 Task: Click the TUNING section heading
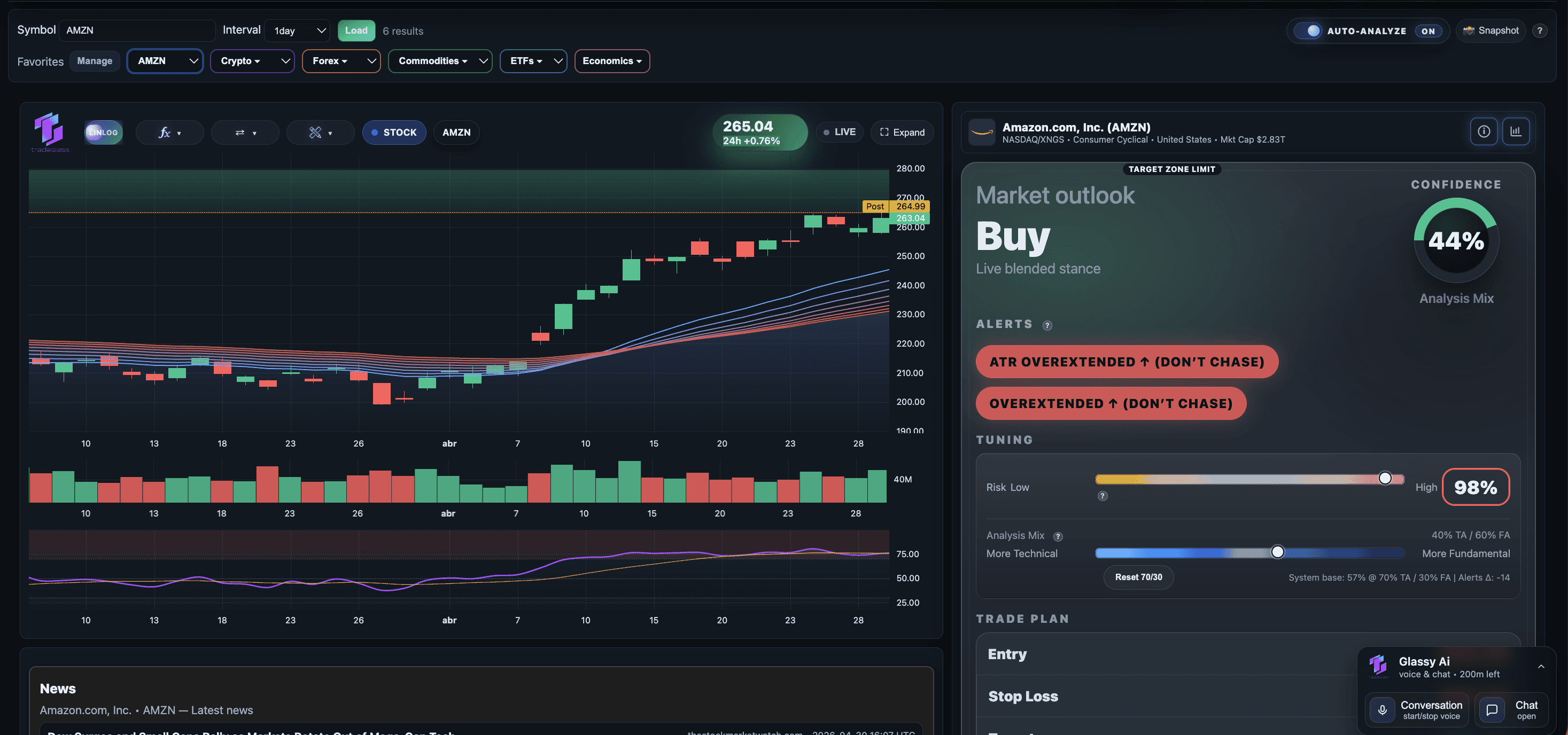[1004, 440]
